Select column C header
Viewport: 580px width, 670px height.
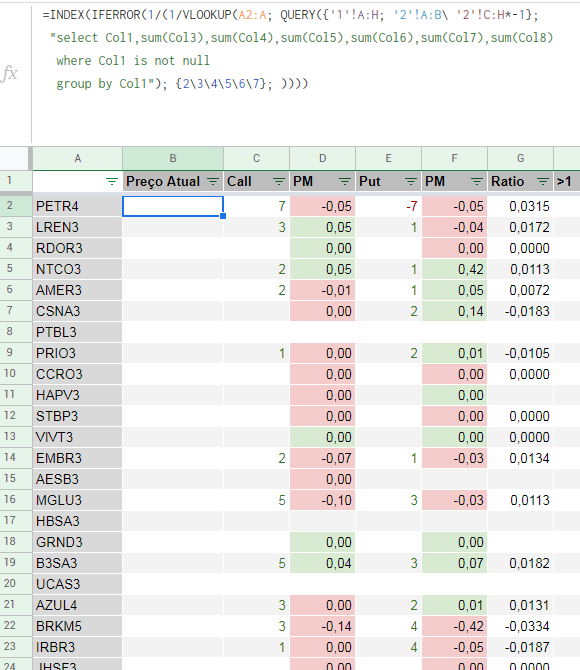256,159
